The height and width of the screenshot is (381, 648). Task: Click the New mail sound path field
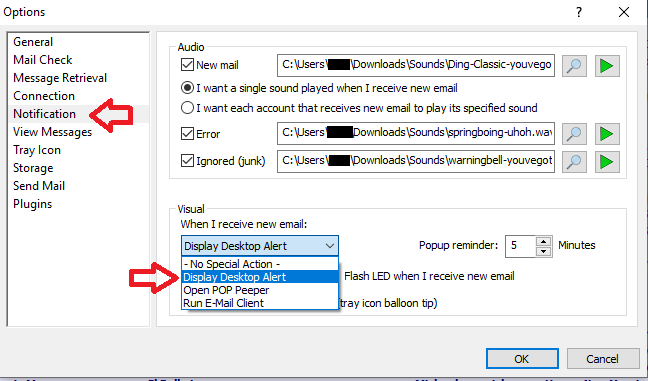pos(416,65)
